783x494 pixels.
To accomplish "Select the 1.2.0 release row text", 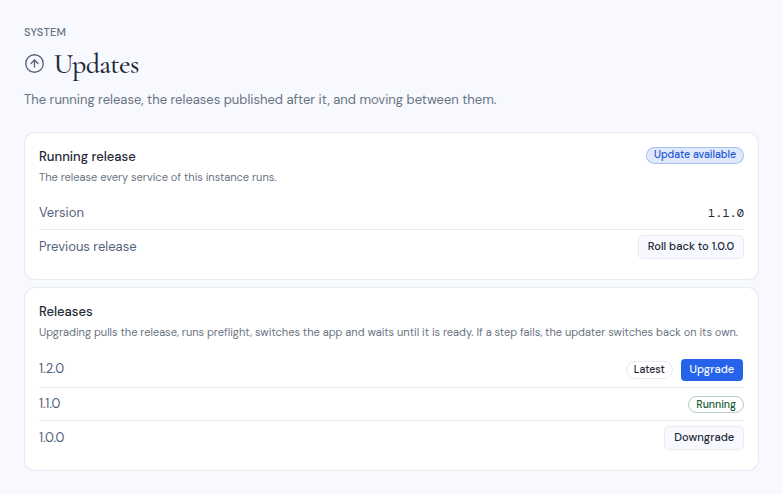I will (x=51, y=369).
